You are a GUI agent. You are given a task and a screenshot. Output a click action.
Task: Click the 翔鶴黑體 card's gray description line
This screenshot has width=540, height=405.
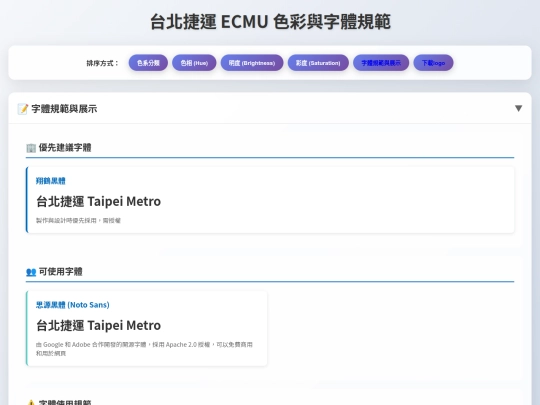(78, 220)
